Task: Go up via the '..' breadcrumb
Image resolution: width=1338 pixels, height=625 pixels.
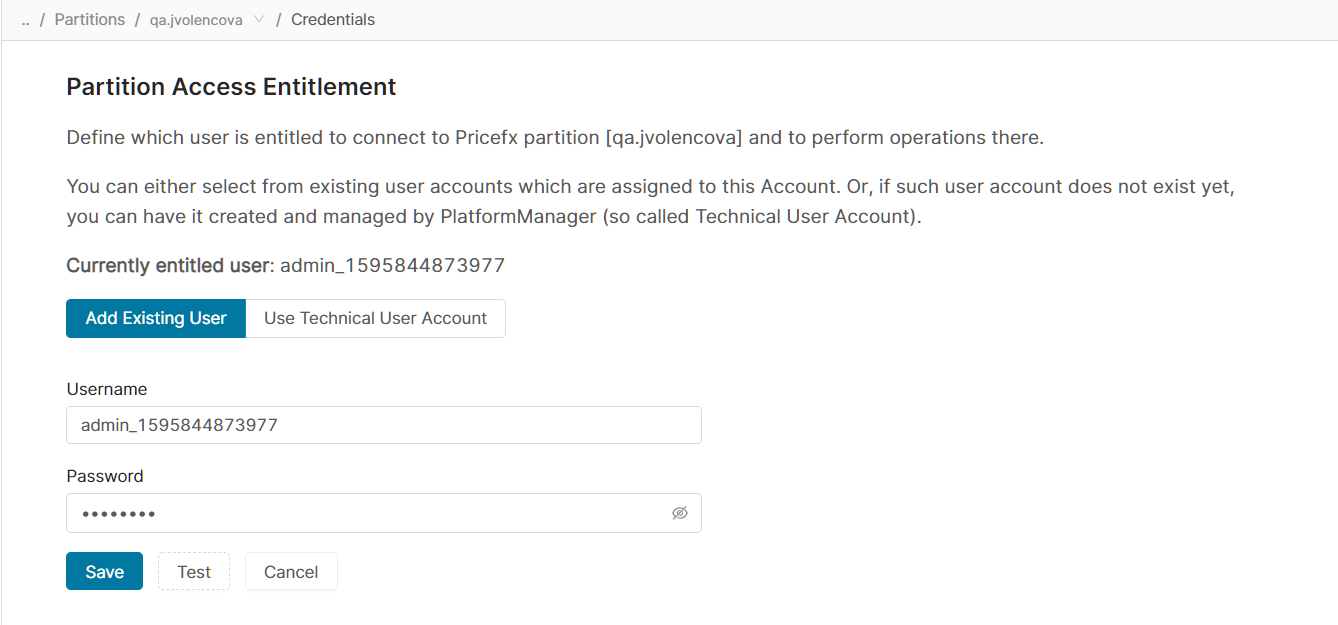Action: tap(25, 20)
